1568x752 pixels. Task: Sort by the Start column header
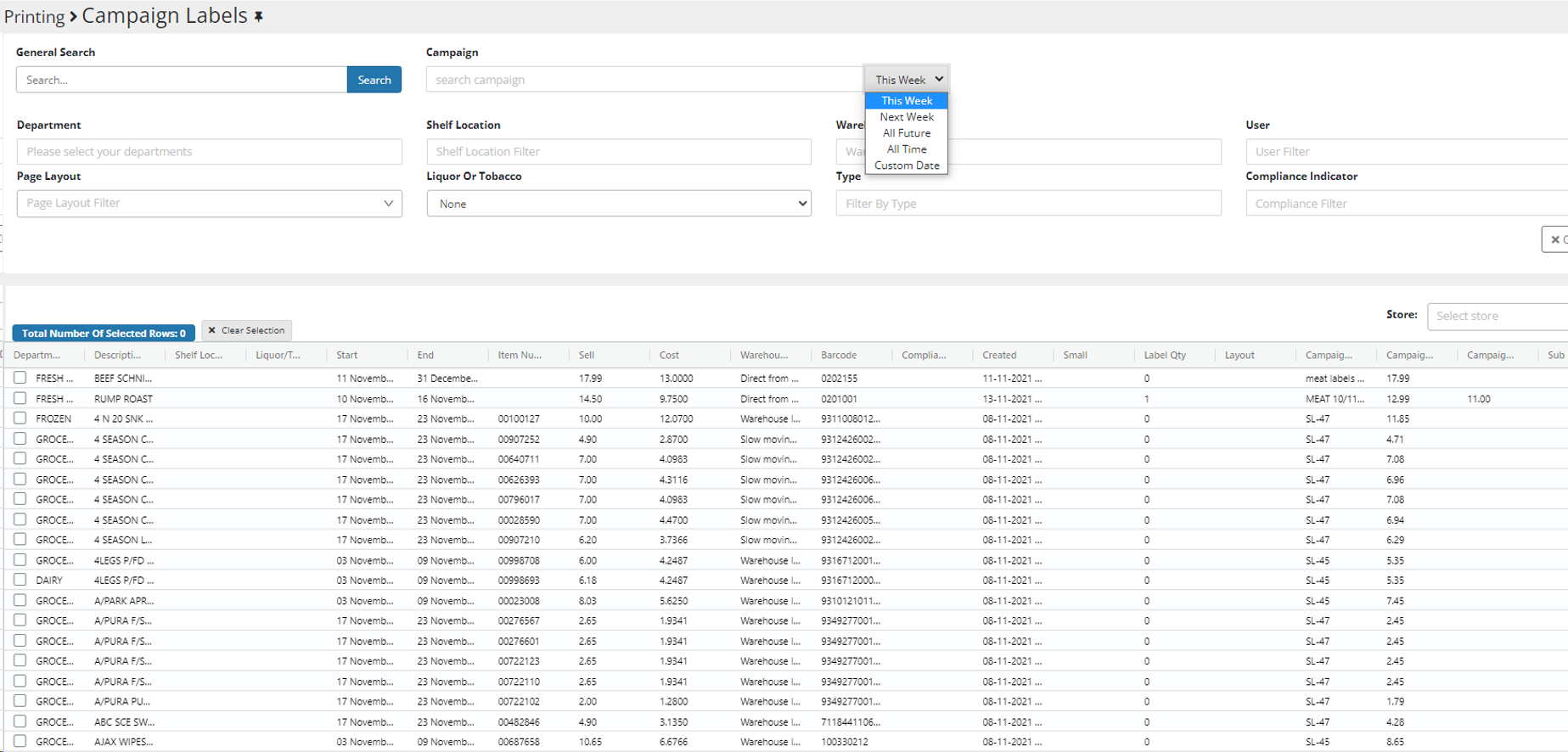point(347,355)
